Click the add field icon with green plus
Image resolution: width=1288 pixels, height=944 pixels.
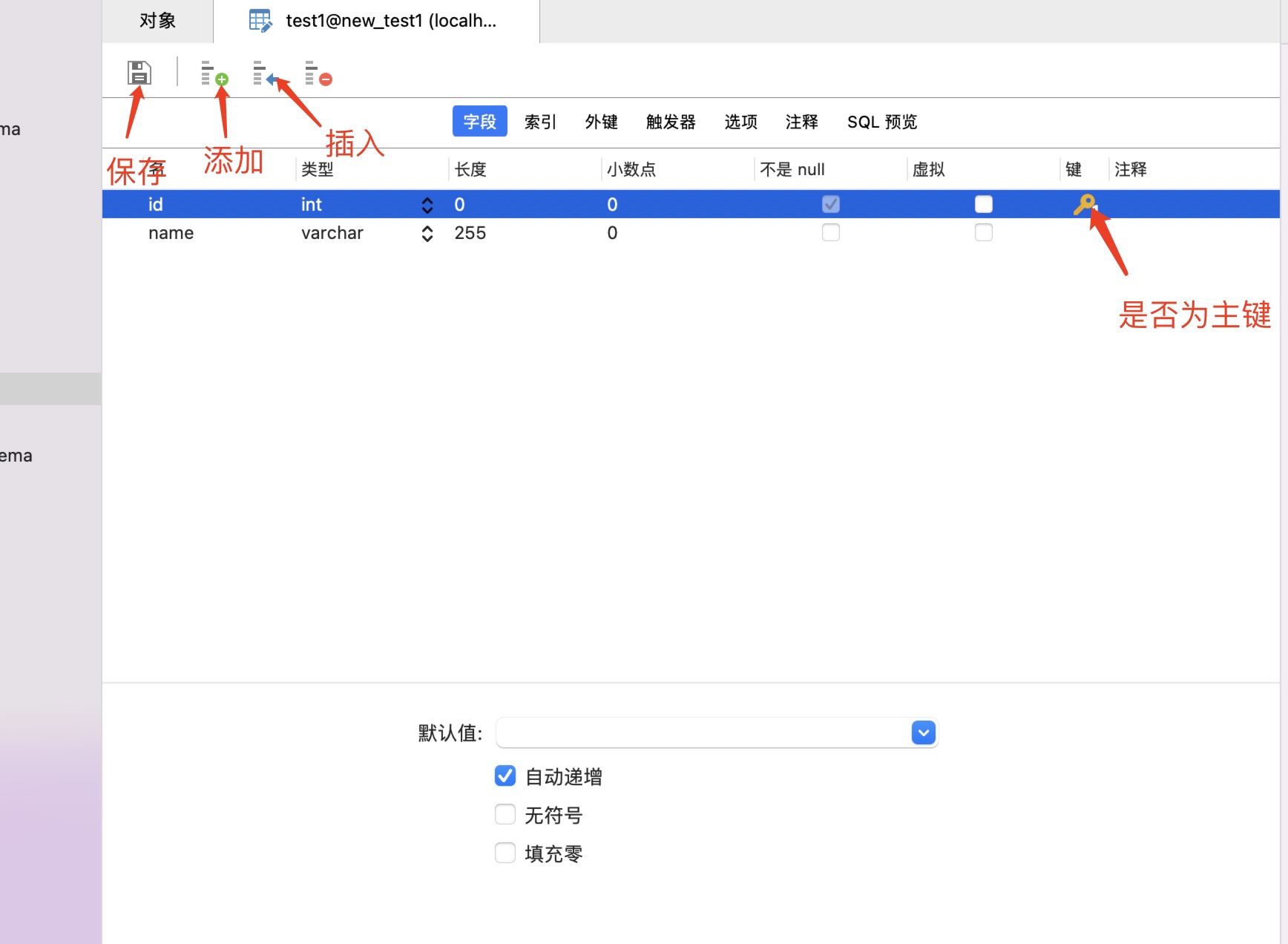click(x=212, y=72)
